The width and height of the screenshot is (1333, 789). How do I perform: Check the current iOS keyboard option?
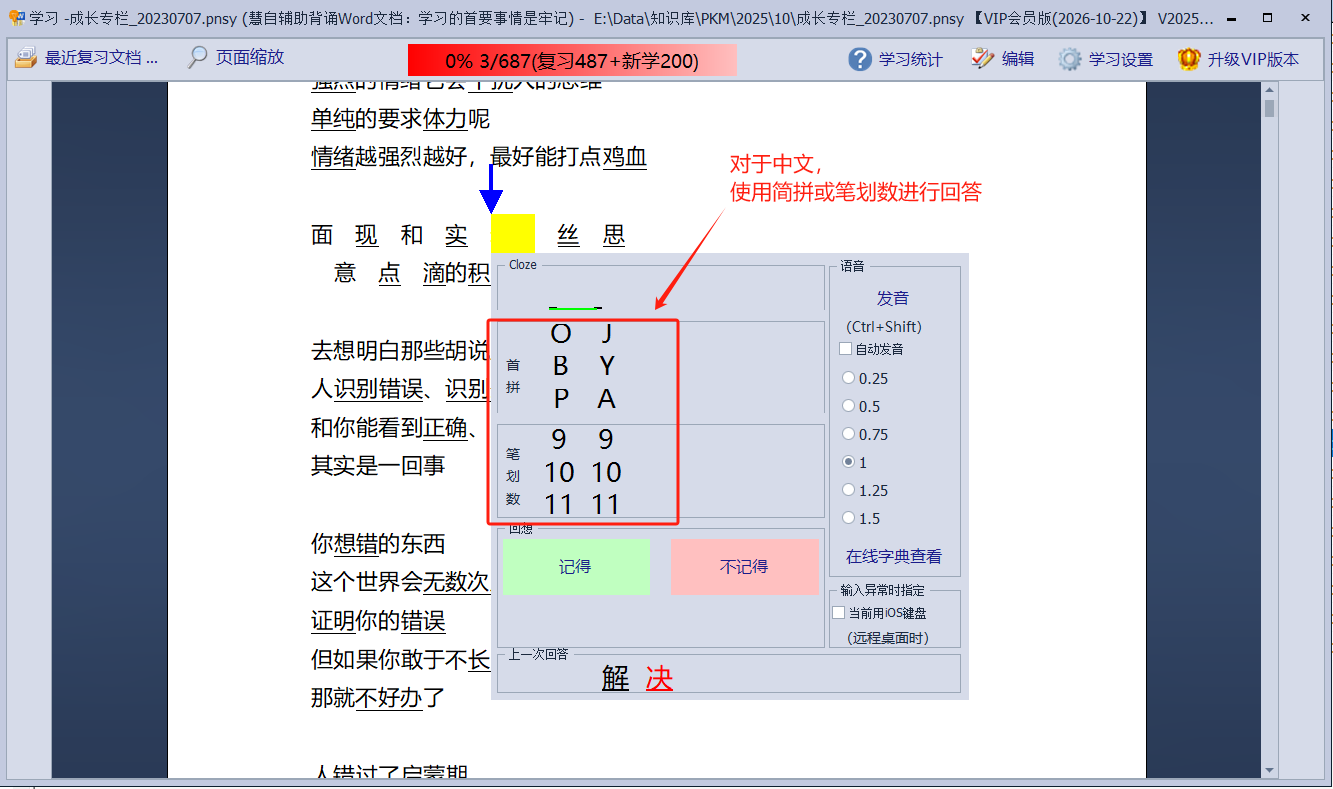point(839,613)
